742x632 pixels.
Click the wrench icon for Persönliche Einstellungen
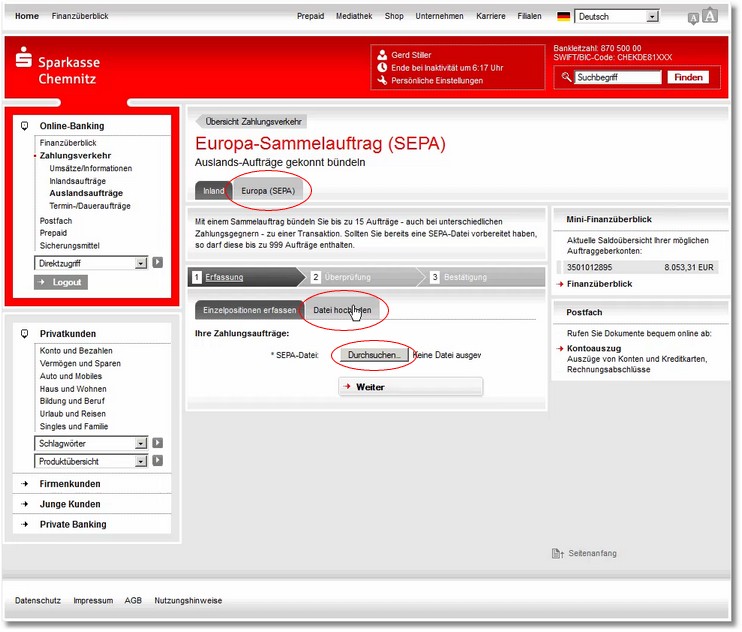[x=382, y=81]
